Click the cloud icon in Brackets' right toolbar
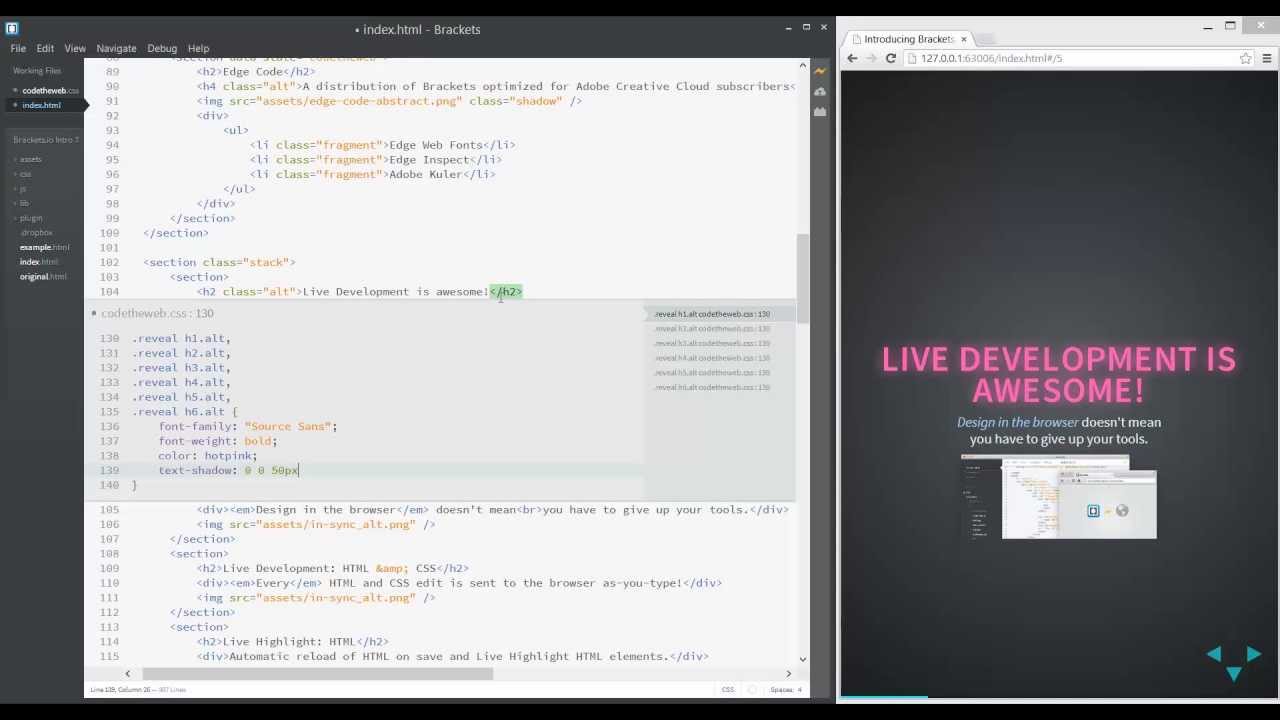1280x720 pixels. (x=820, y=91)
